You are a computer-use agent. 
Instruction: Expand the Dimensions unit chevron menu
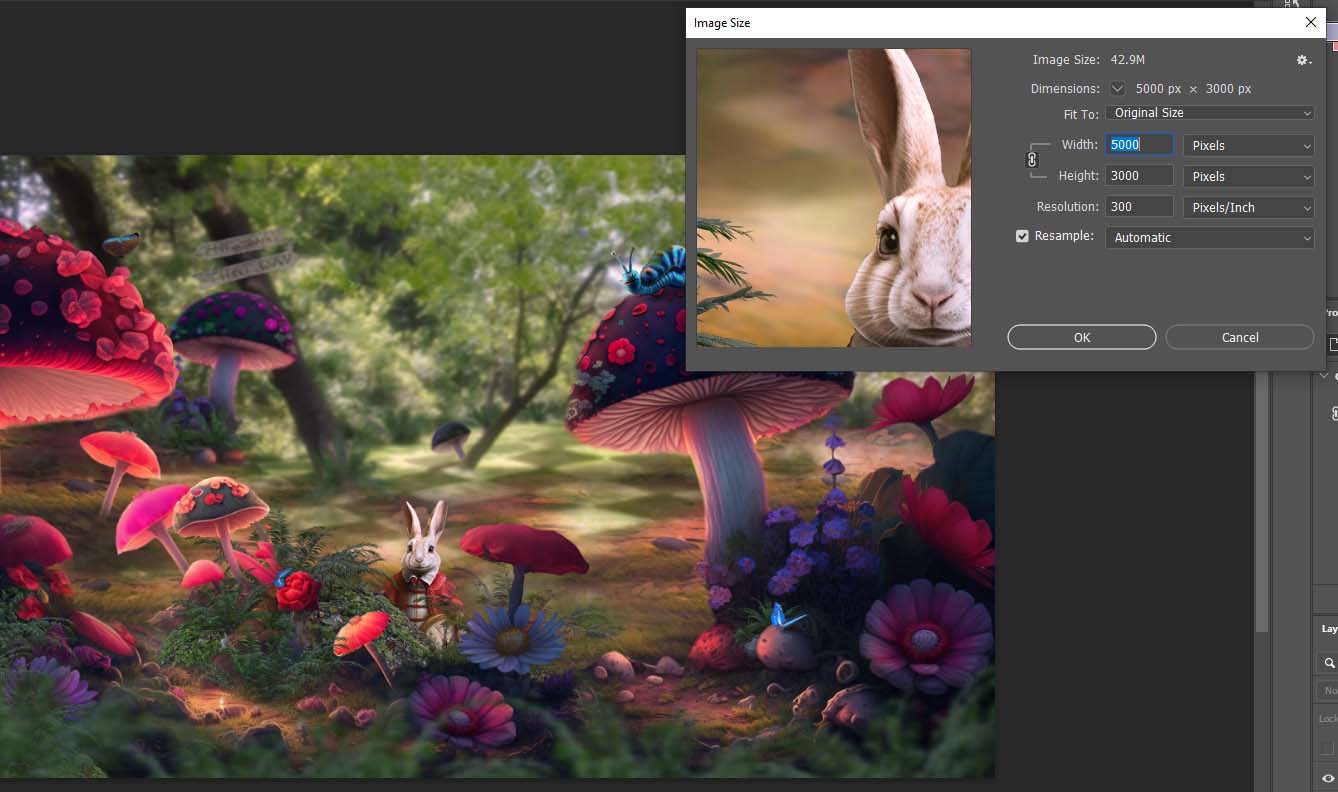pos(1117,89)
